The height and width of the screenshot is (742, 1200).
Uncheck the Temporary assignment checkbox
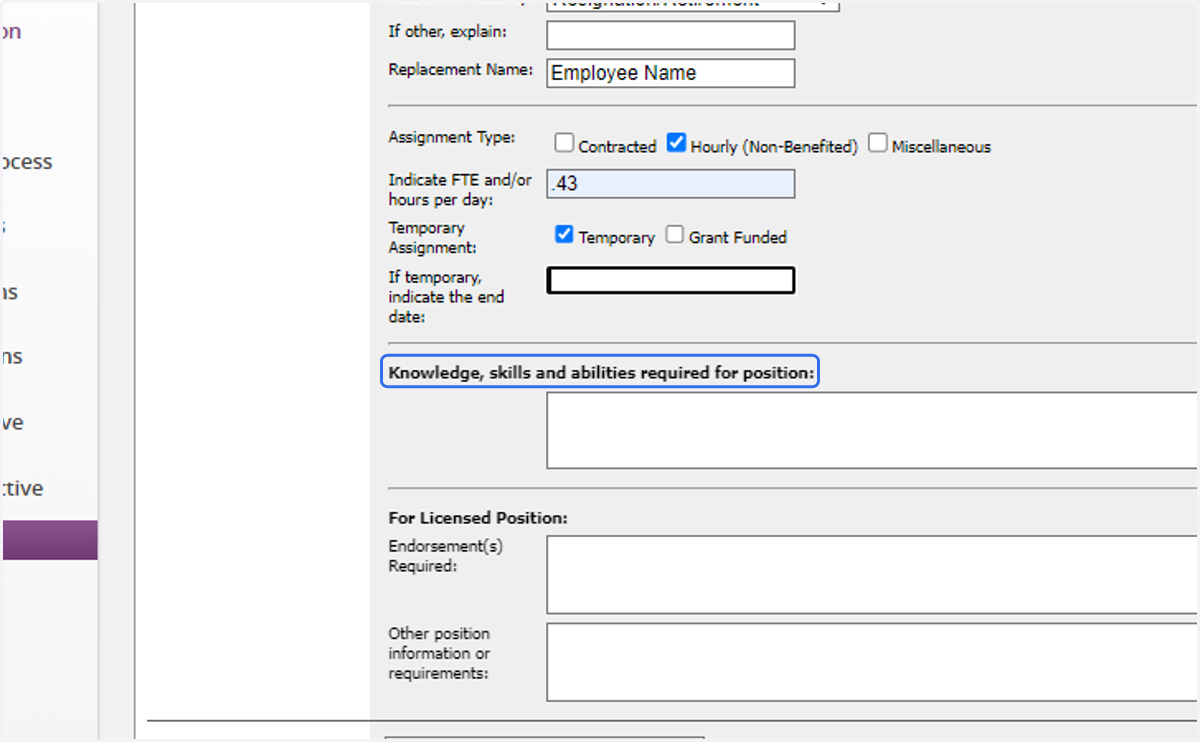pyautogui.click(x=564, y=234)
